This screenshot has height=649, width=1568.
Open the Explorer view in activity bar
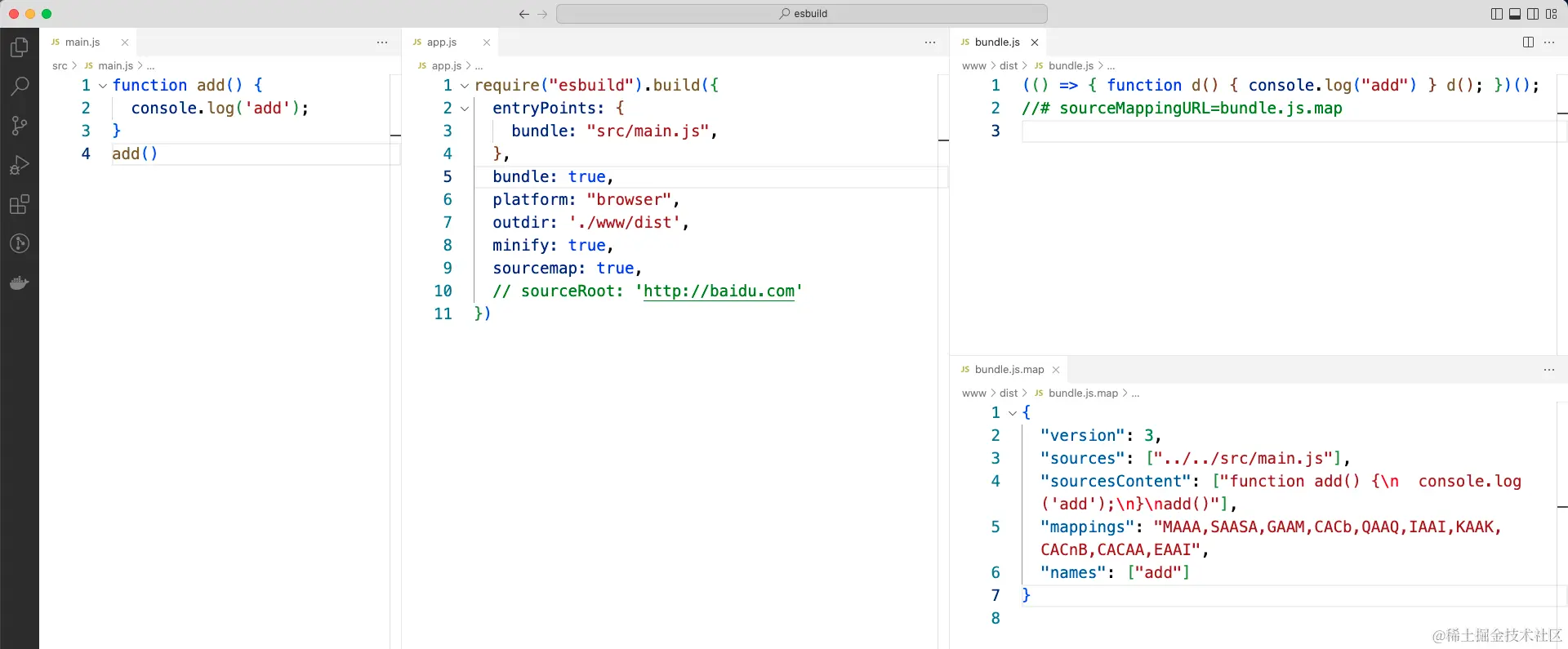[20, 47]
